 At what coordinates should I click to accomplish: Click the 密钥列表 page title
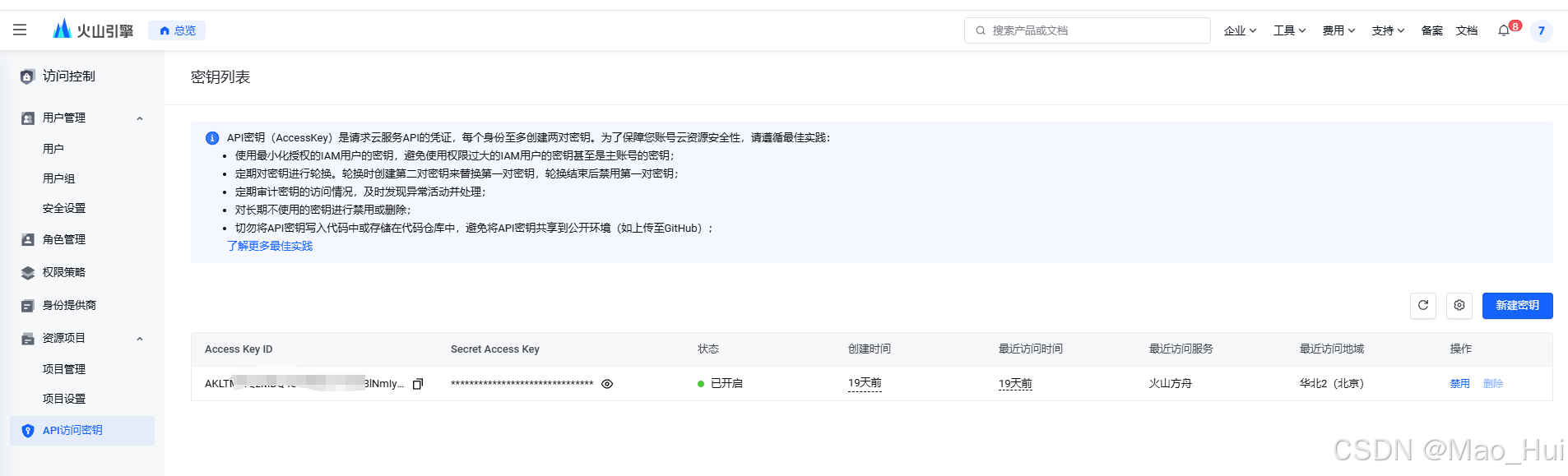click(x=220, y=77)
